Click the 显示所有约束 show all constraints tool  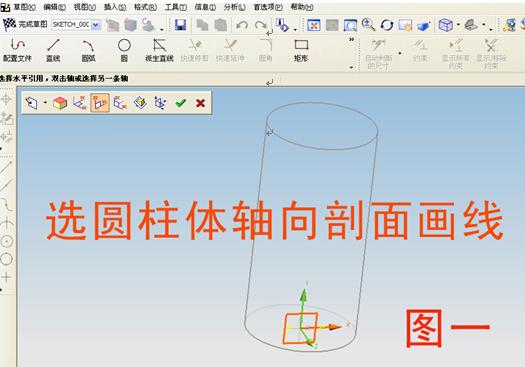pos(456,54)
